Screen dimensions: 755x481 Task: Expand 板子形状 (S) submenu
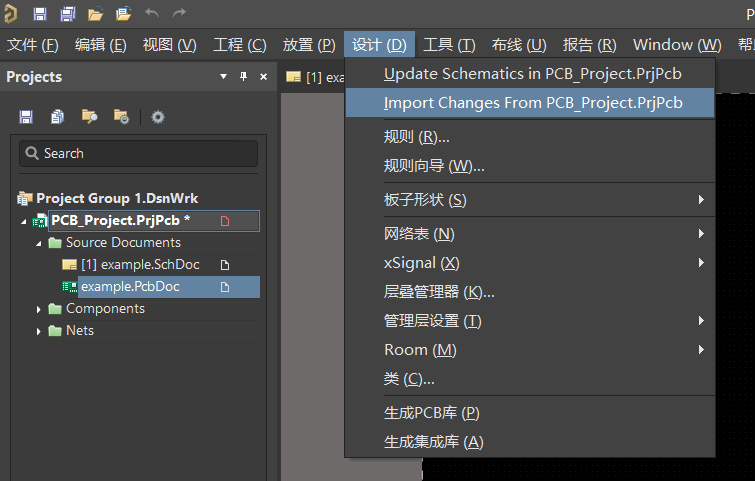[530, 200]
